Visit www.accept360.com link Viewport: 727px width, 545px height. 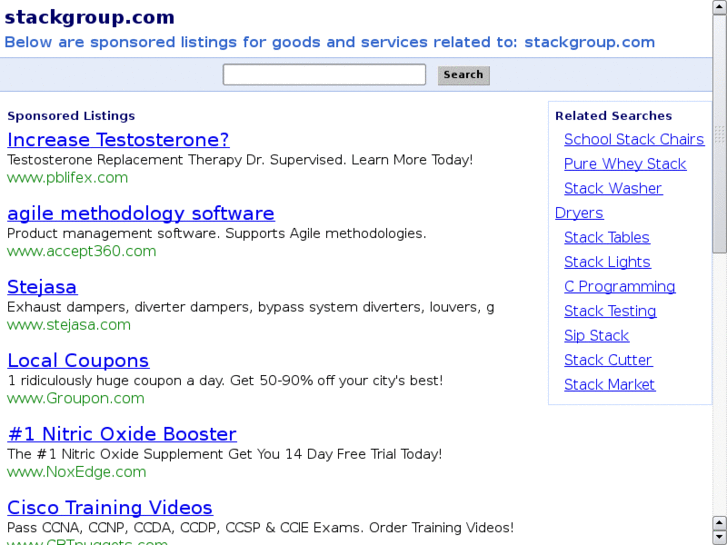82,251
